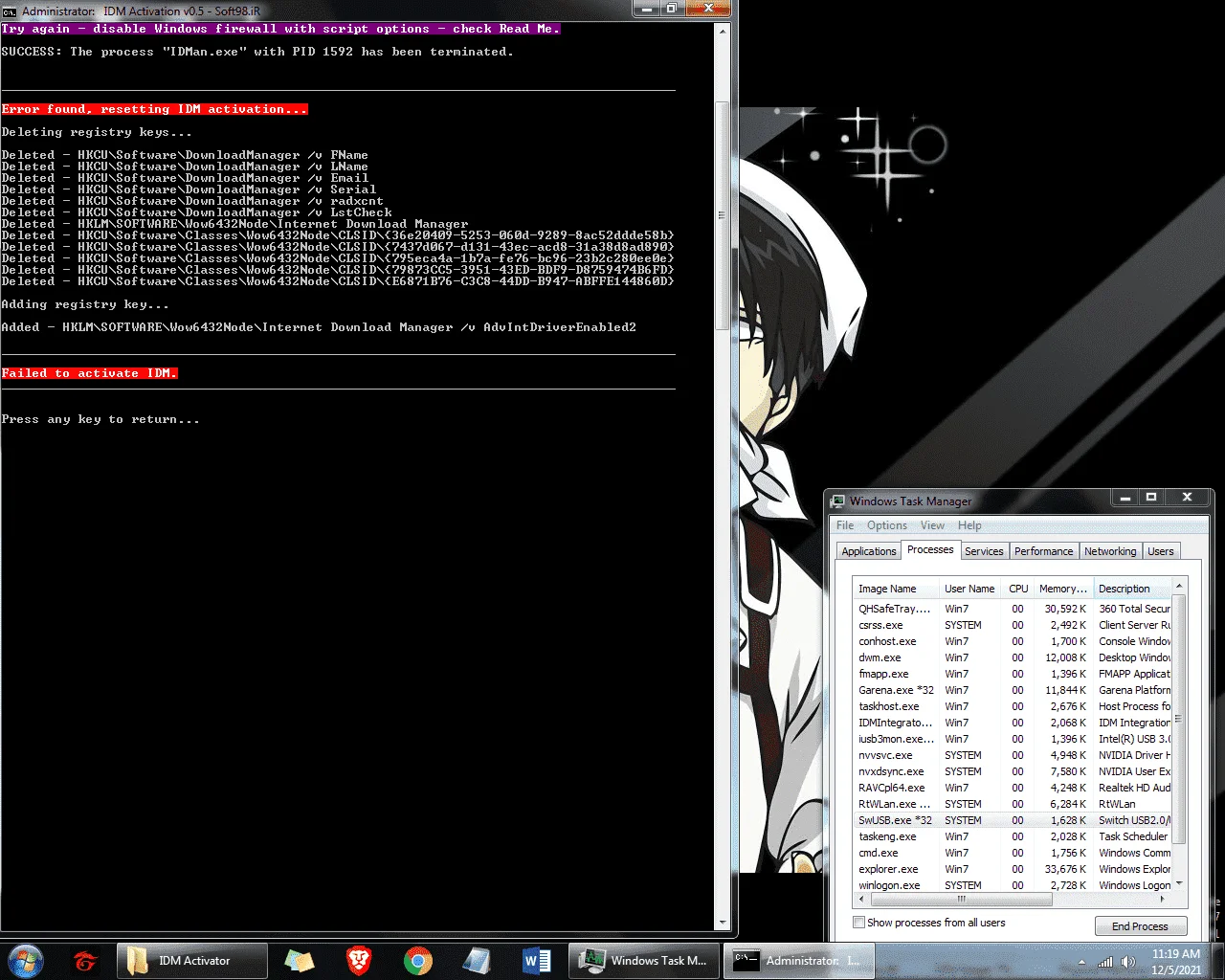Image resolution: width=1225 pixels, height=980 pixels.
Task: Click the End Process button
Action: pos(1140,926)
